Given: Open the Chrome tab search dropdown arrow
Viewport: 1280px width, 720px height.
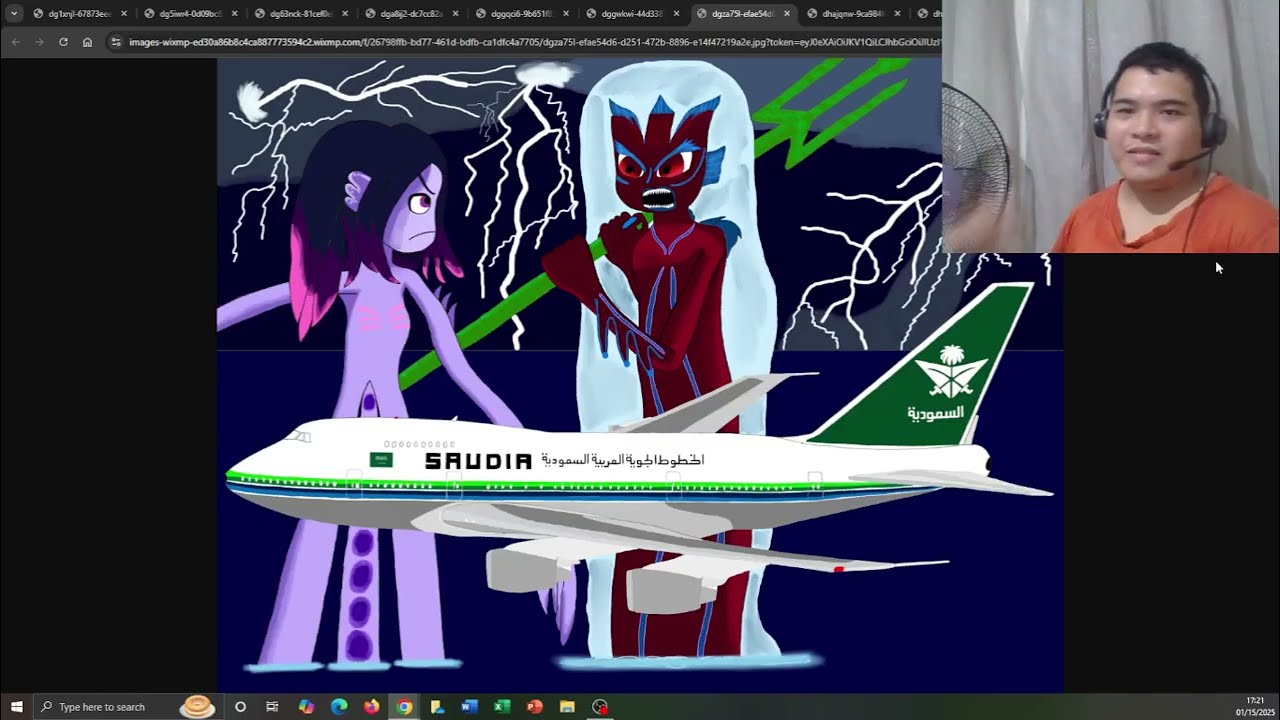Looking at the screenshot, I should point(14,14).
